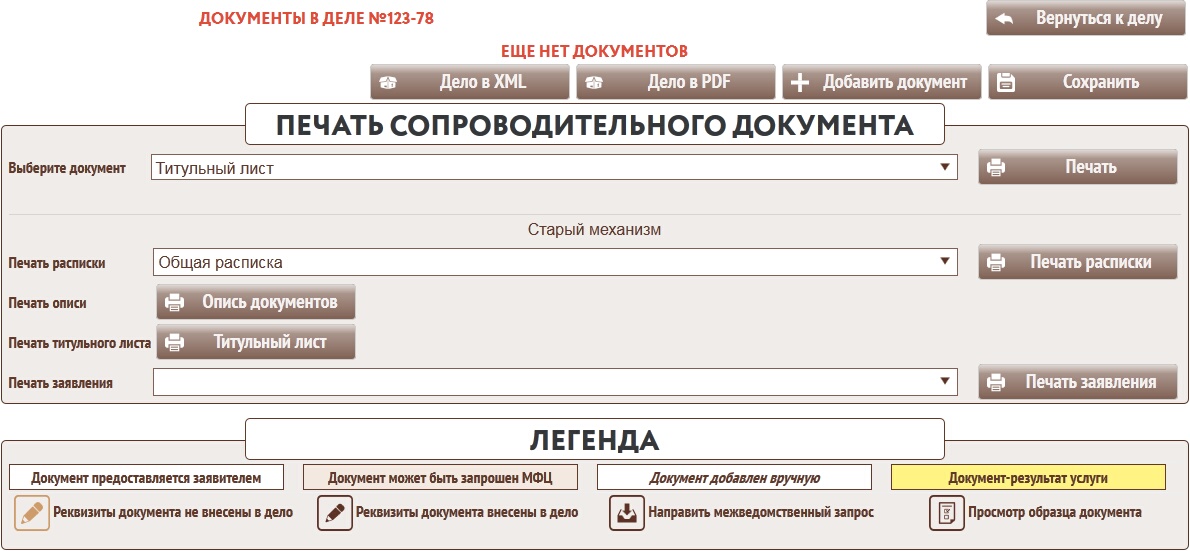Click the interdepartmental request download icon
The image size is (1190, 551).
(627, 513)
